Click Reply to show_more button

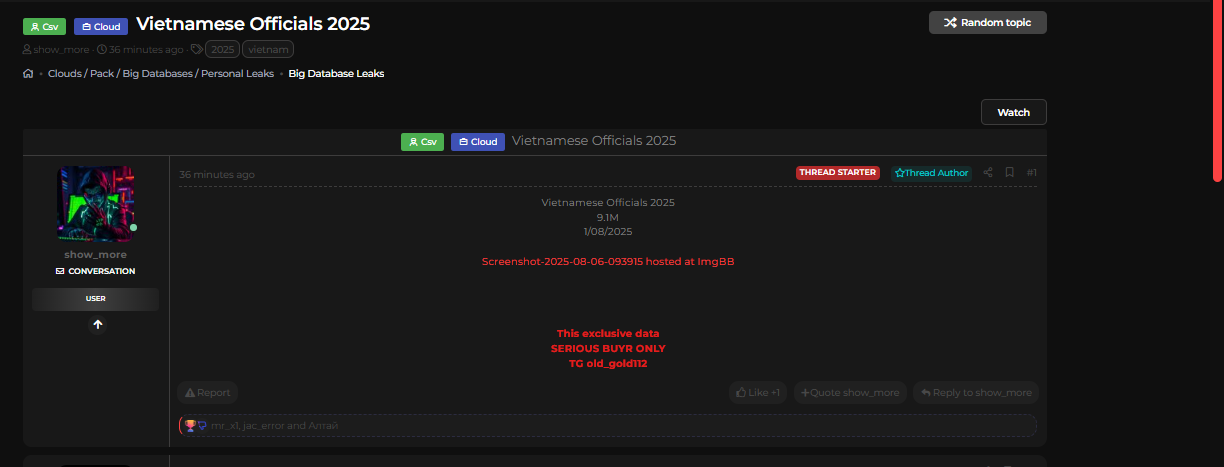(x=976, y=393)
